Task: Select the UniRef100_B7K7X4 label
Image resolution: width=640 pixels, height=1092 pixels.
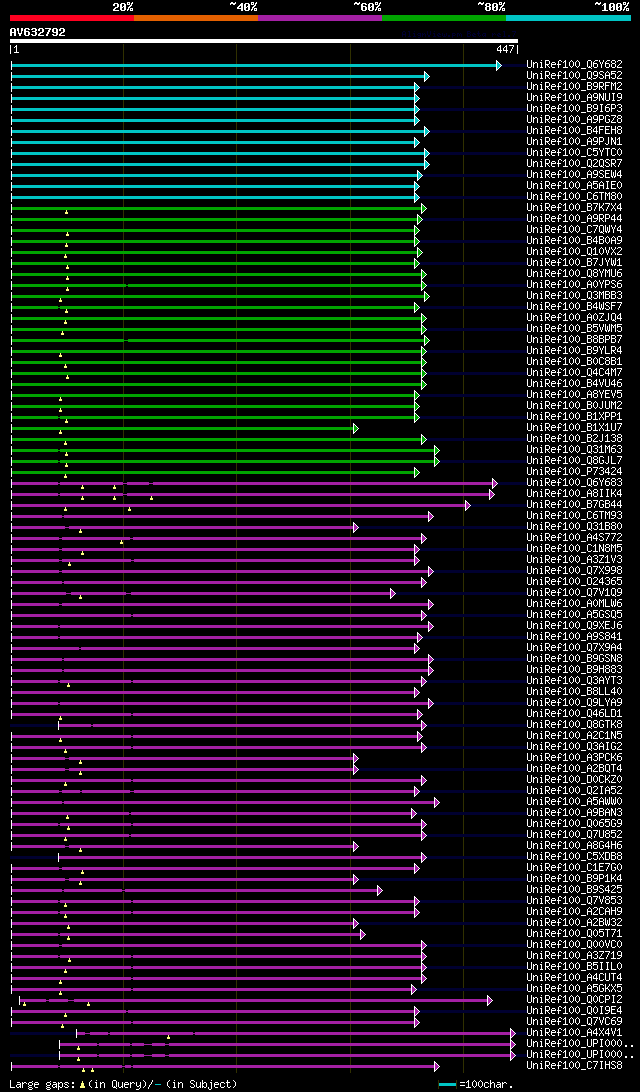Action: tap(575, 208)
